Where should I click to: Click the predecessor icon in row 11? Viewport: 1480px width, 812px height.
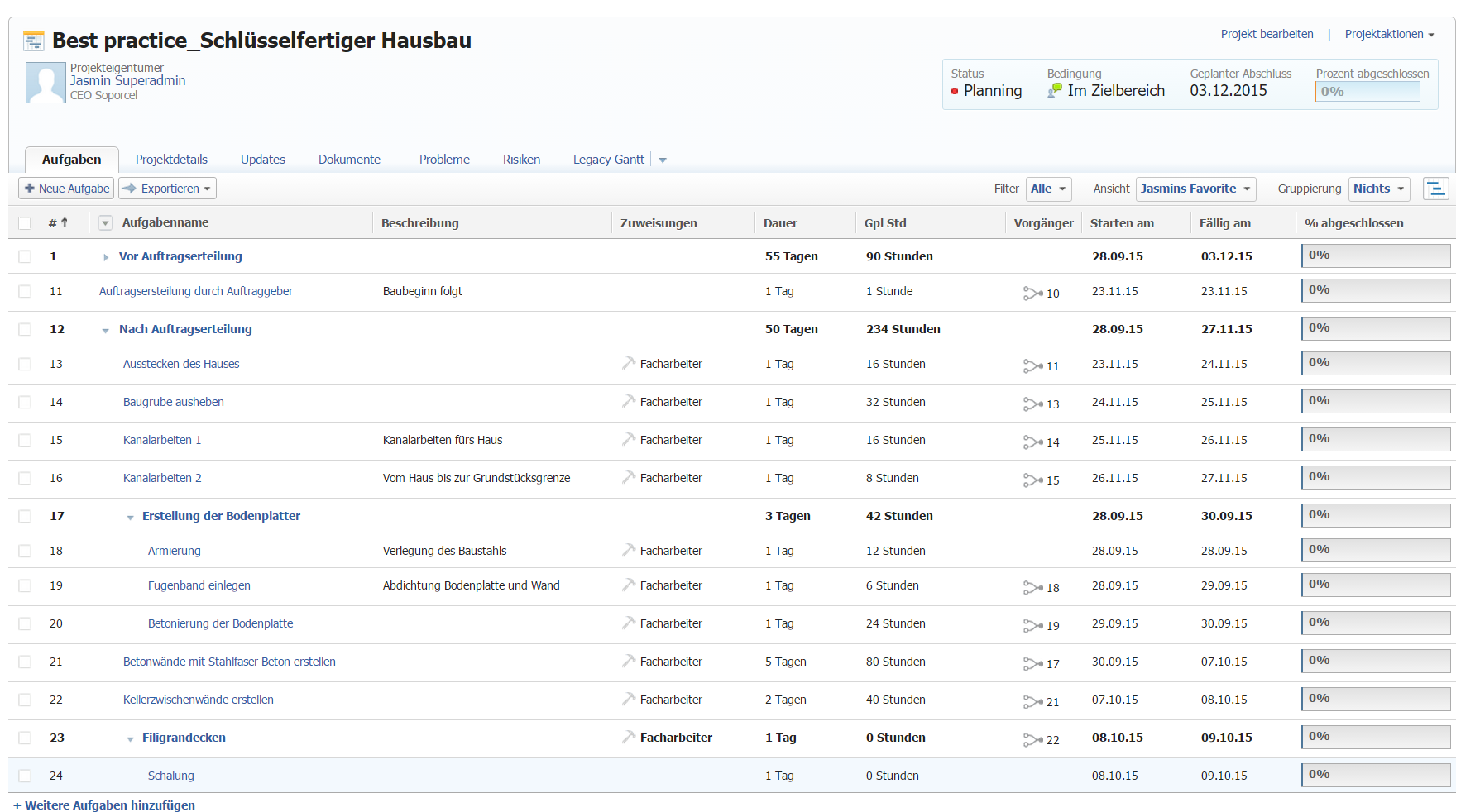(1032, 293)
